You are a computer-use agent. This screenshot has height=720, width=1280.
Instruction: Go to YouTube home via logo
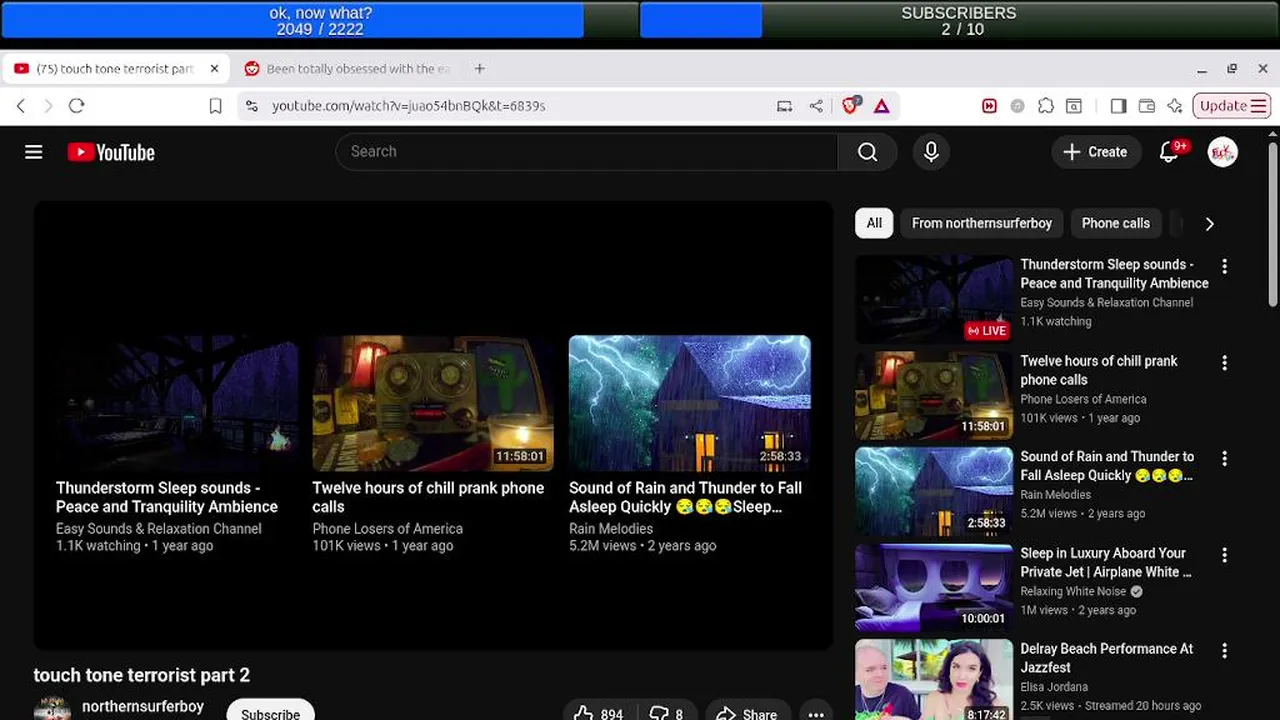(111, 152)
